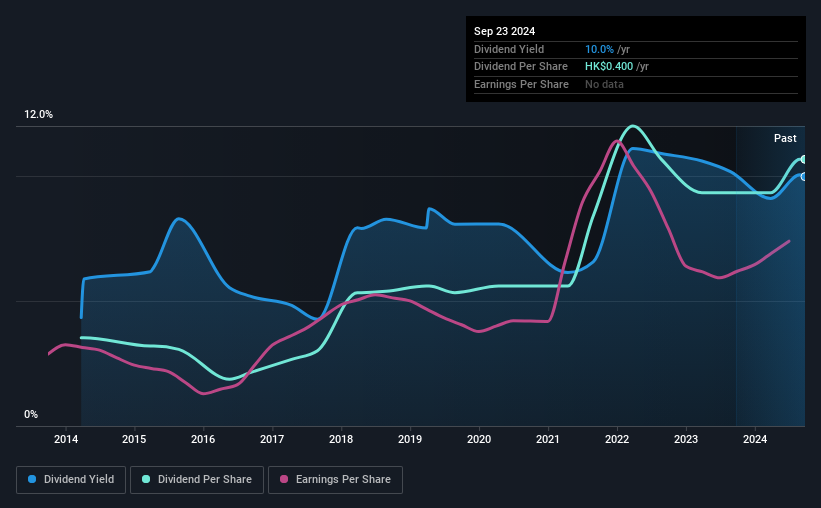821x508 pixels.
Task: Select the 2016 x-axis label
Action: point(203,439)
